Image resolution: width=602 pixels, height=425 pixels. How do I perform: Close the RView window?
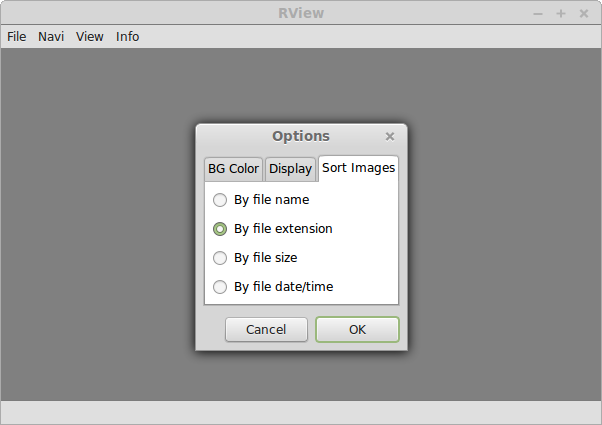point(584,14)
